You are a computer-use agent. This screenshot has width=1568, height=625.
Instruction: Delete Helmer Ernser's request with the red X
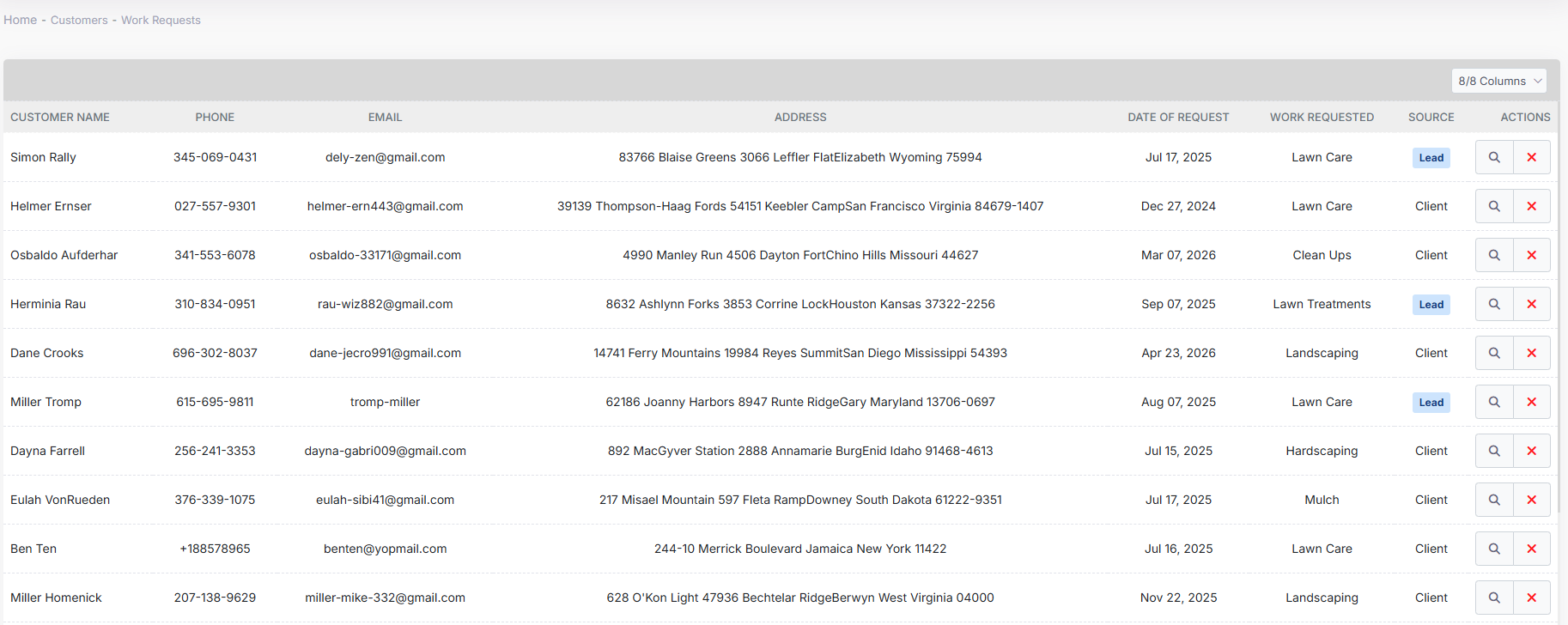1531,206
